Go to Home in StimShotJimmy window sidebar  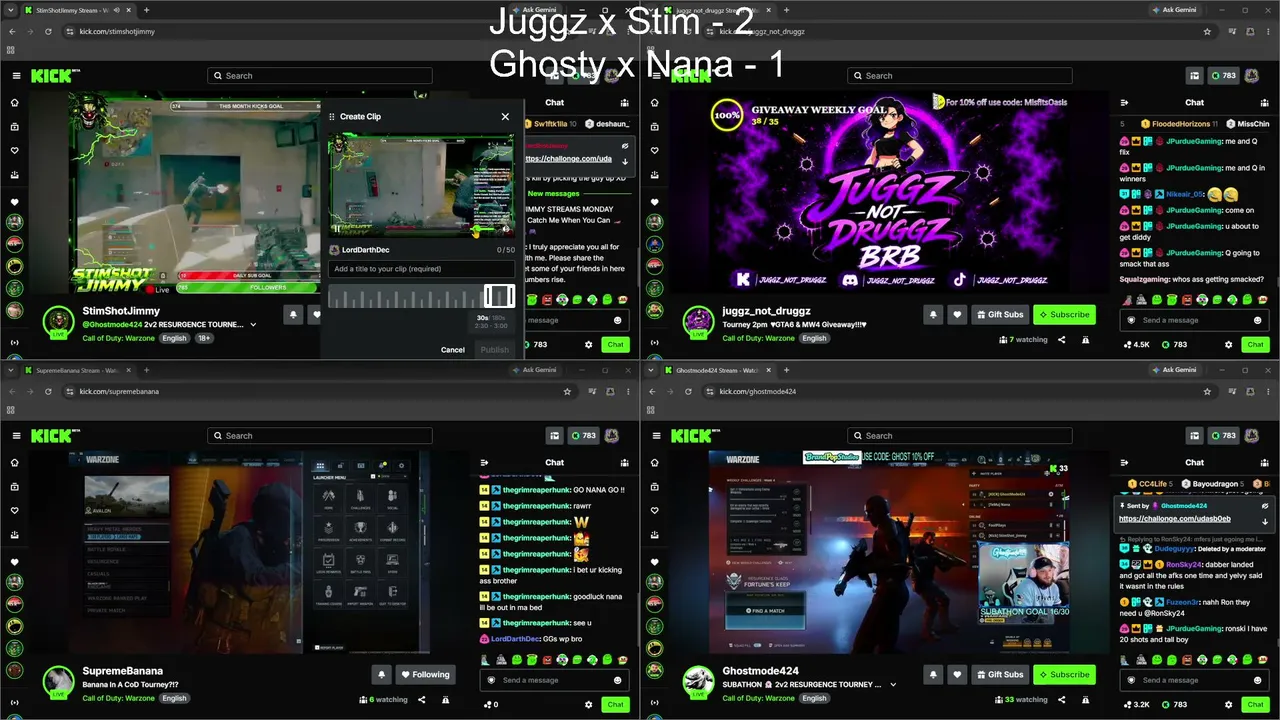click(x=14, y=103)
